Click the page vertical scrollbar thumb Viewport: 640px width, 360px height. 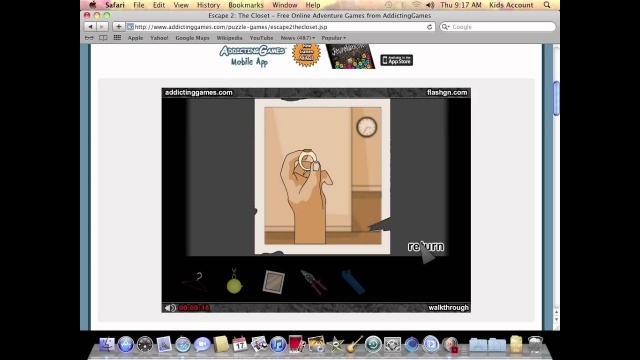pyautogui.click(x=556, y=98)
